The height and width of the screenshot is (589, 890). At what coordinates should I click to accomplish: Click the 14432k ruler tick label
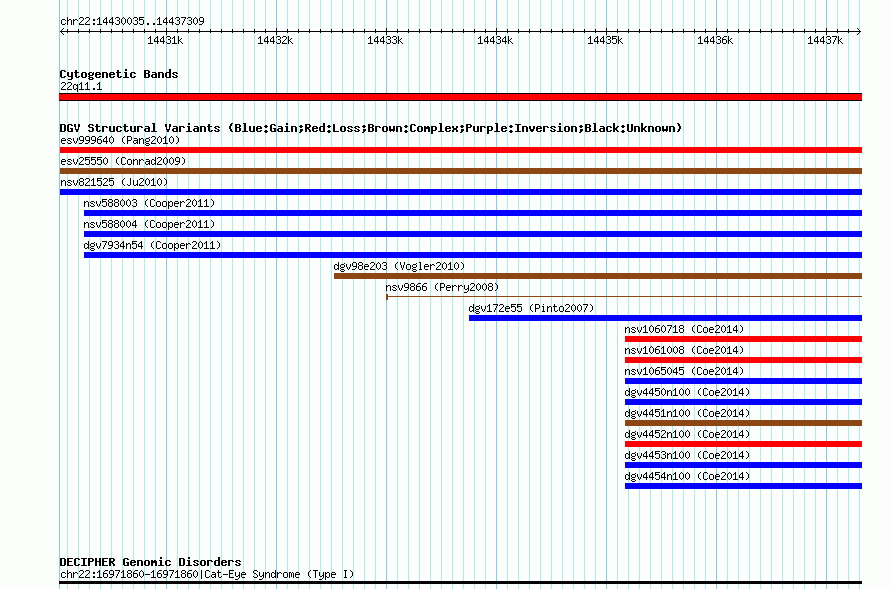coord(275,40)
